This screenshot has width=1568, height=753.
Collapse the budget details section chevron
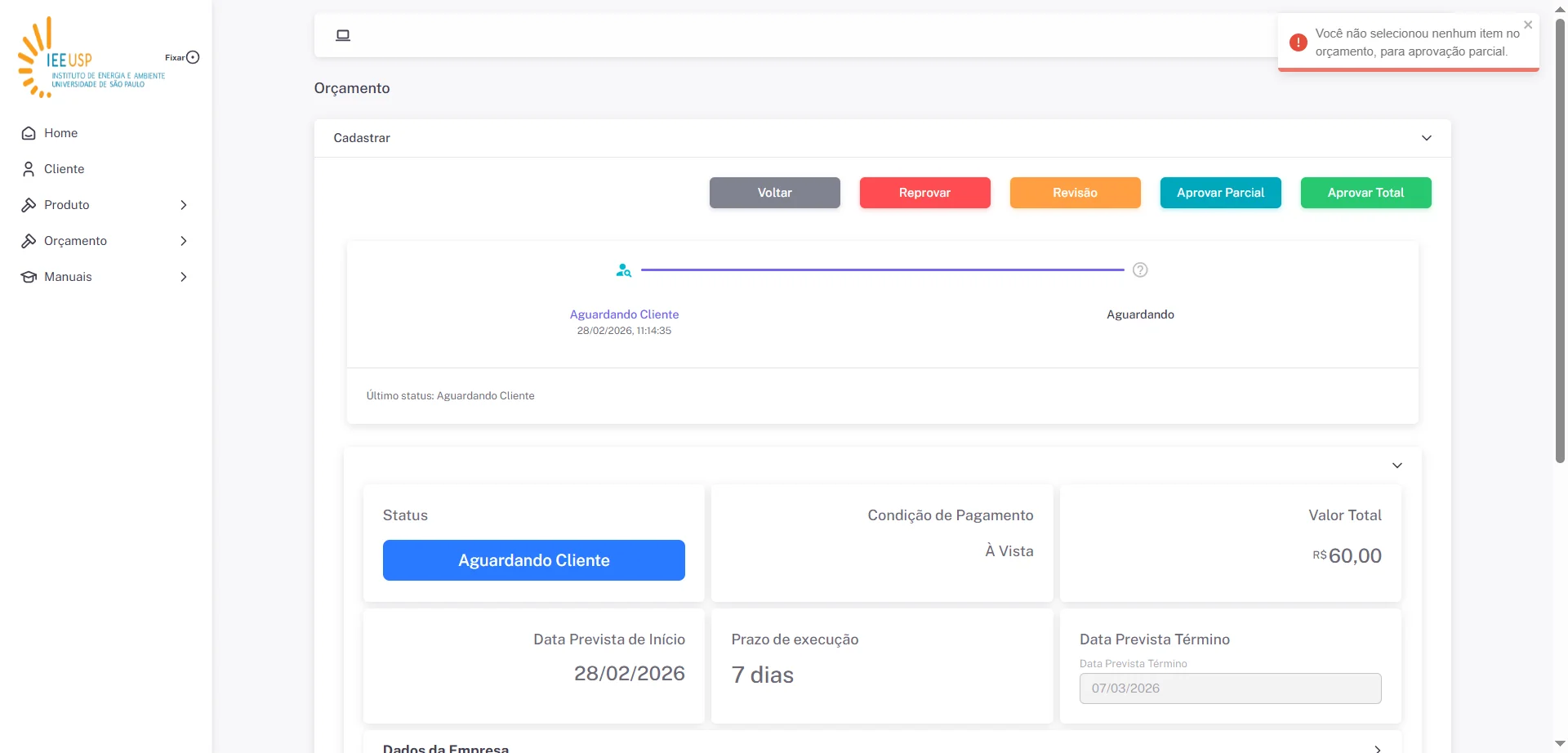[1397, 466]
